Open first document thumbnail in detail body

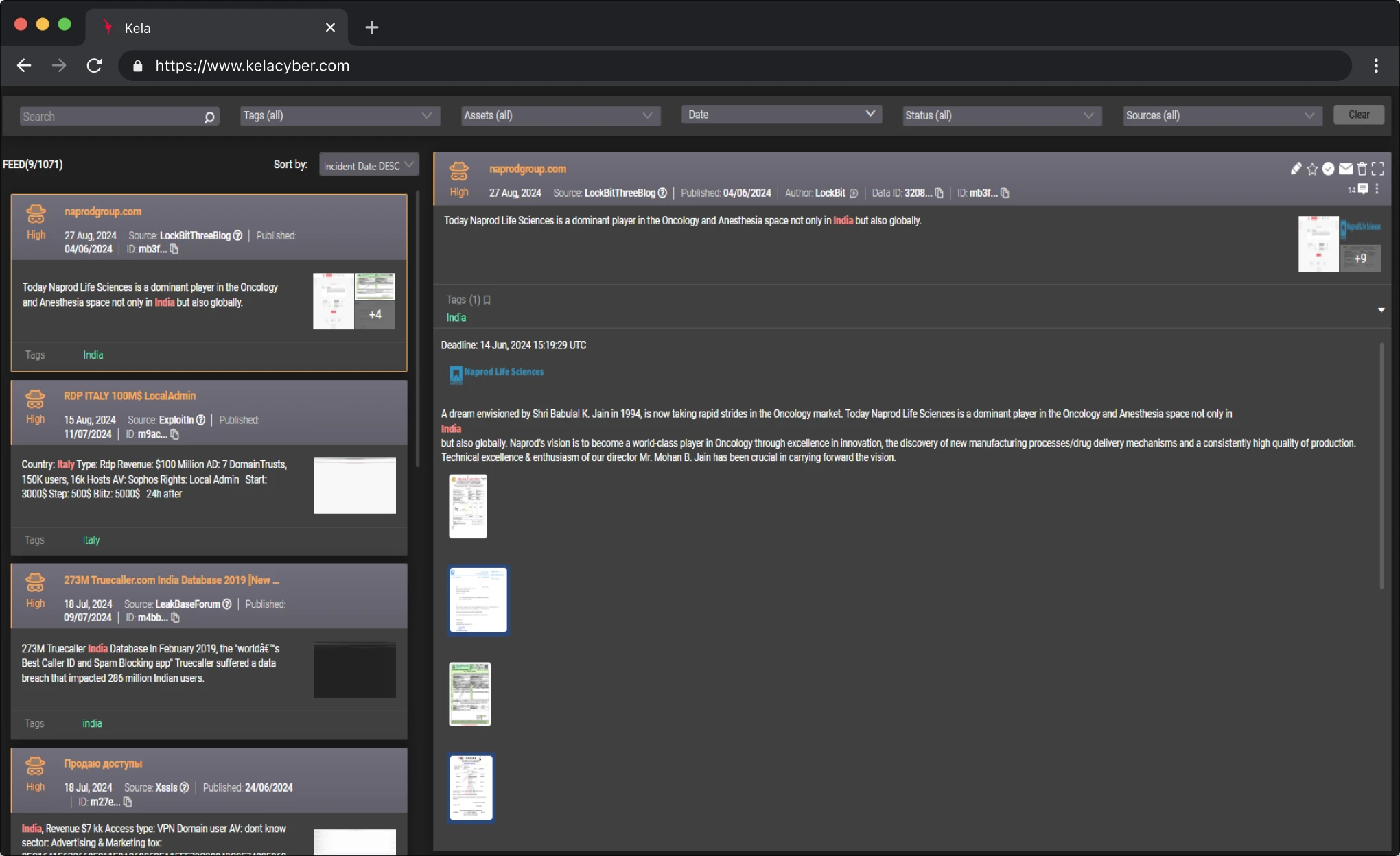click(468, 506)
